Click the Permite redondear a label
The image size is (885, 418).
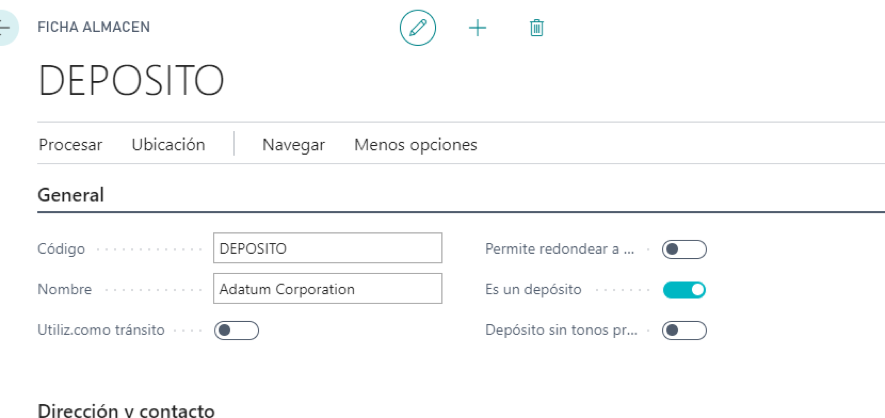(x=560, y=249)
